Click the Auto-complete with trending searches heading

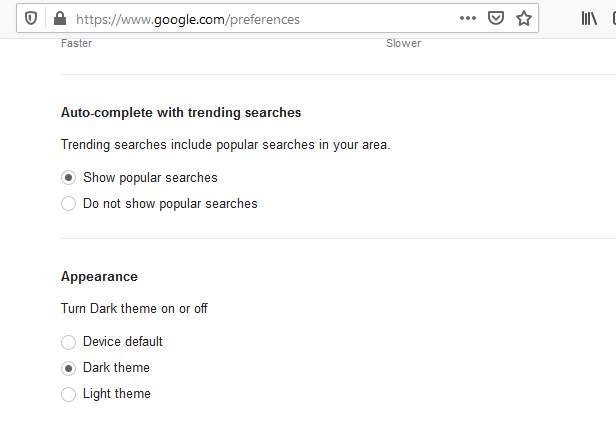181,113
